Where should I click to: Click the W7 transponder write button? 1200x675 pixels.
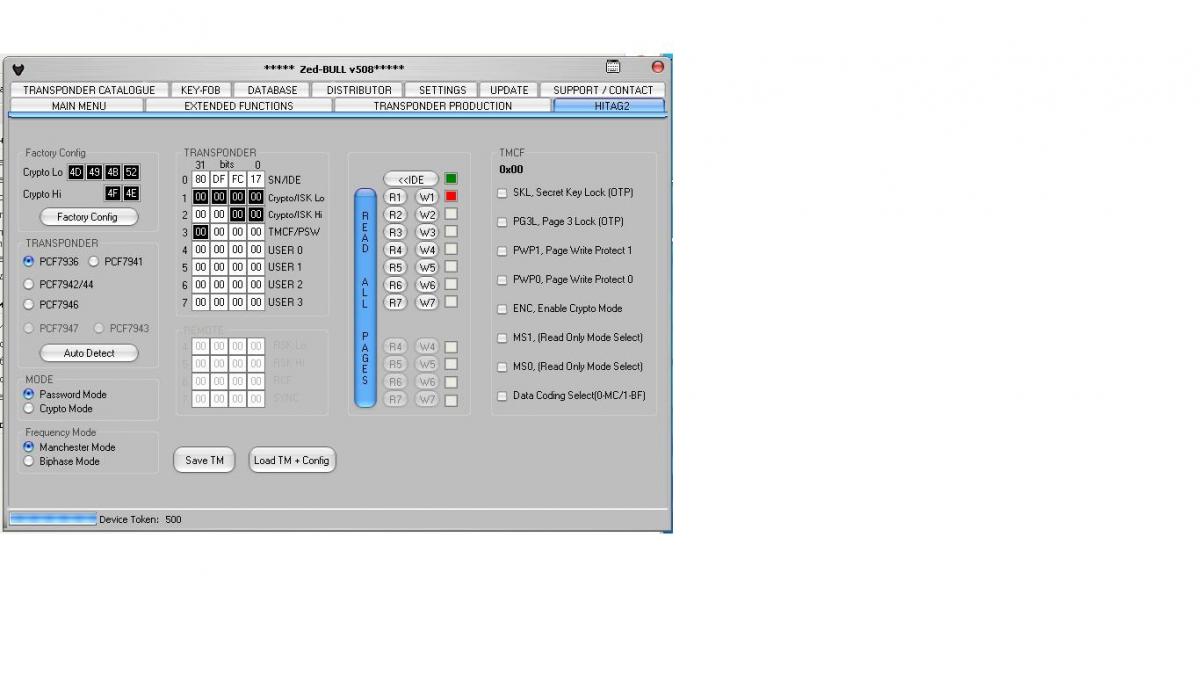tap(427, 302)
